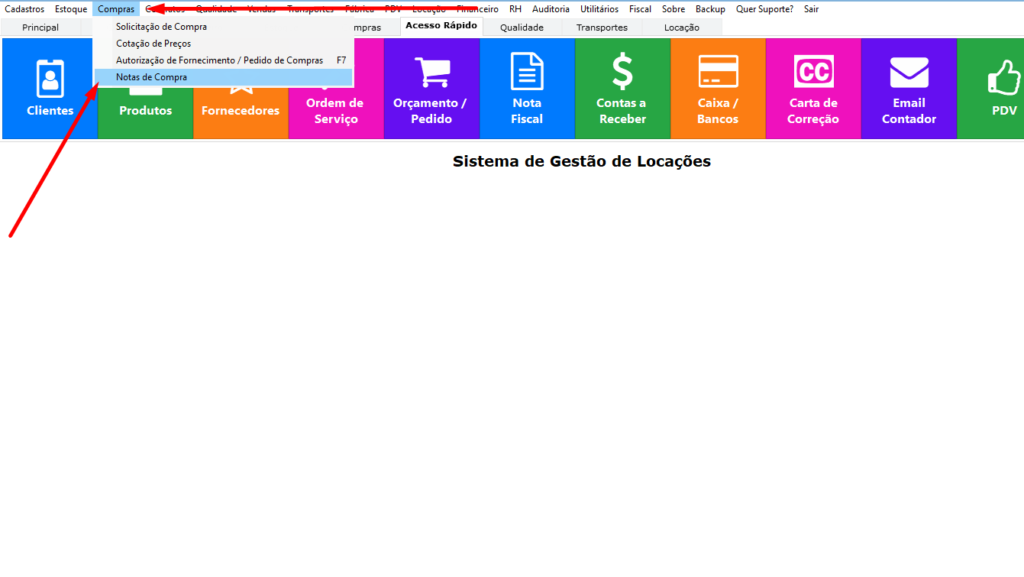Viewport: 1024px width, 577px height.
Task: Expand the Cadastros menu
Action: pos(25,9)
